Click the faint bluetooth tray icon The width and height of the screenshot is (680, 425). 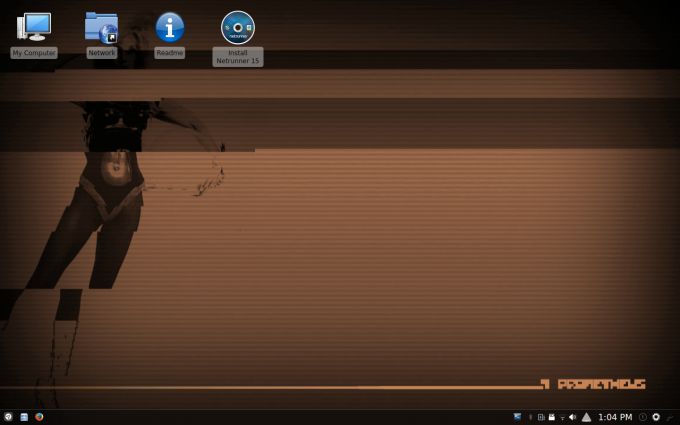pyautogui.click(x=530, y=417)
